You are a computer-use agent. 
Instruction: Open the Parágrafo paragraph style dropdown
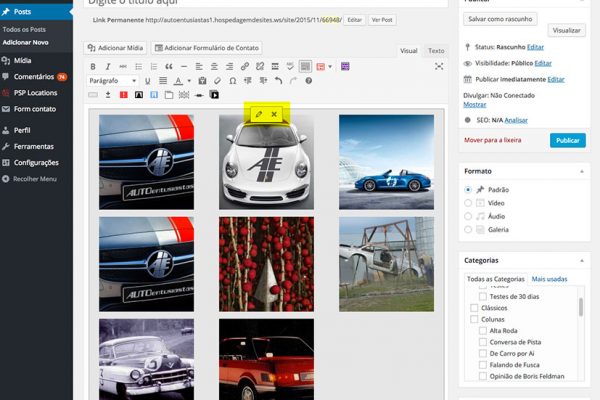click(x=113, y=80)
